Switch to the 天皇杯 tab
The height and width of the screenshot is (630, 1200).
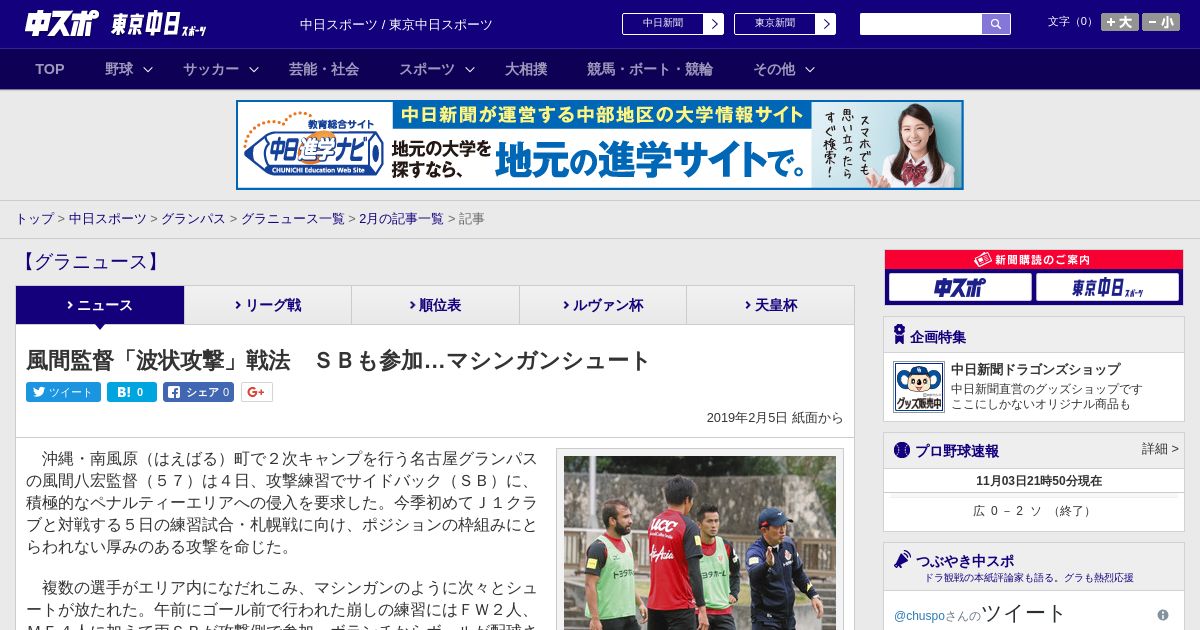(770, 305)
